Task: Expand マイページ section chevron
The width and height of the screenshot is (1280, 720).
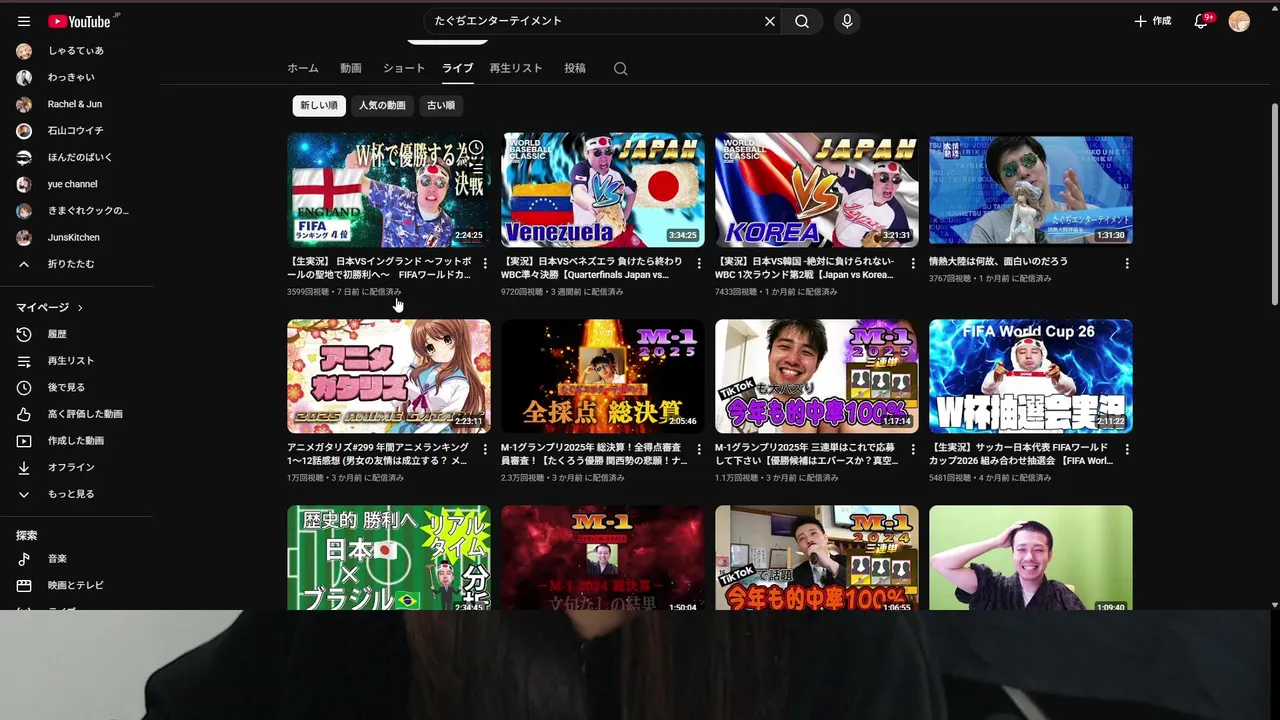Action: tap(80, 308)
